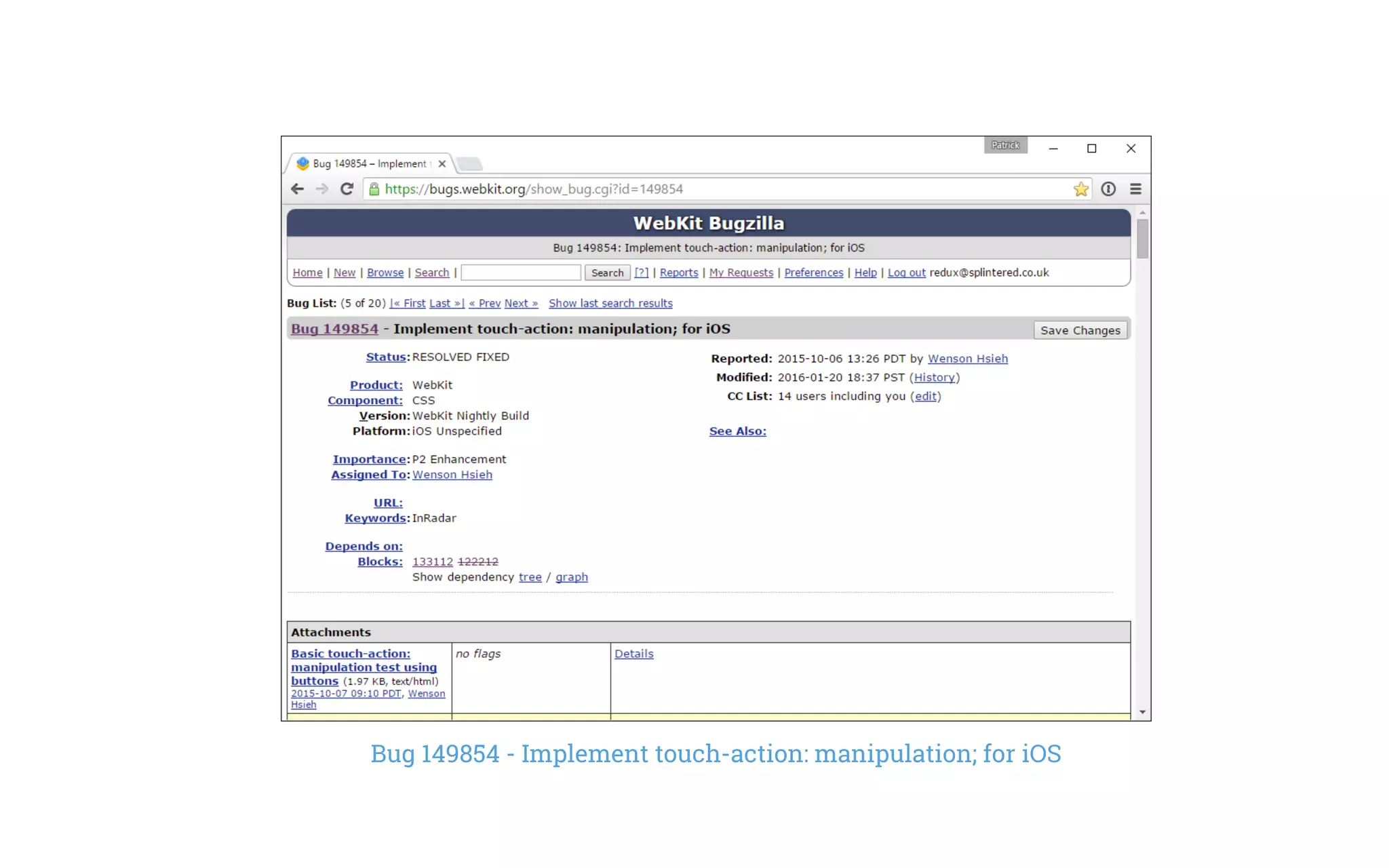Open attachment date 2015-10-07 09:10 PDT link
This screenshot has width=1389, height=868.
(346, 694)
